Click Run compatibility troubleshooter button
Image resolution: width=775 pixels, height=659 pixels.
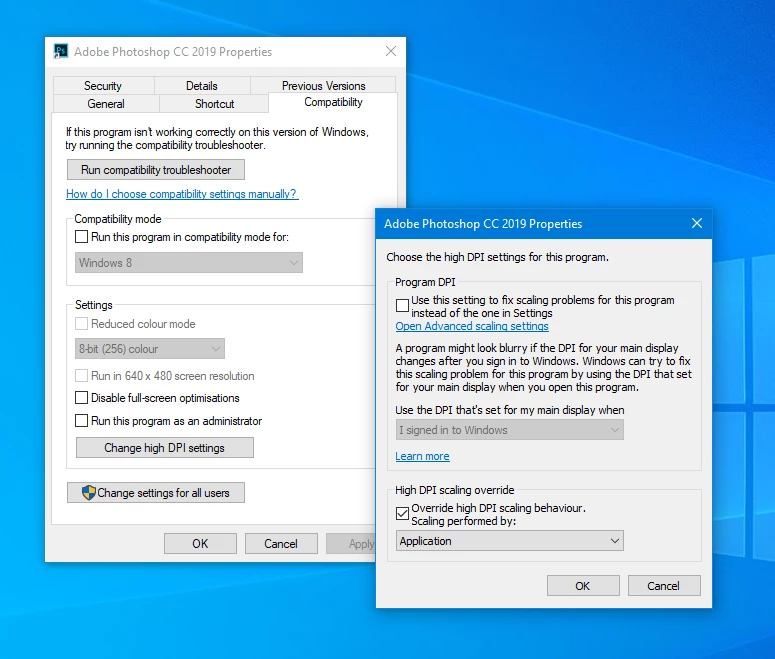point(156,170)
